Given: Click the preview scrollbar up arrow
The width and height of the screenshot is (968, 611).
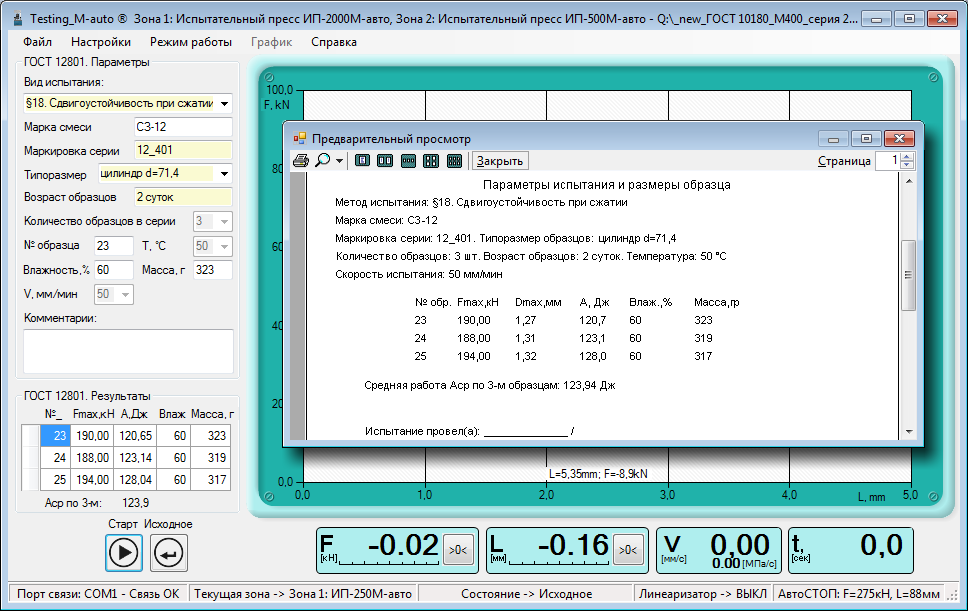Looking at the screenshot, I should coord(908,181).
